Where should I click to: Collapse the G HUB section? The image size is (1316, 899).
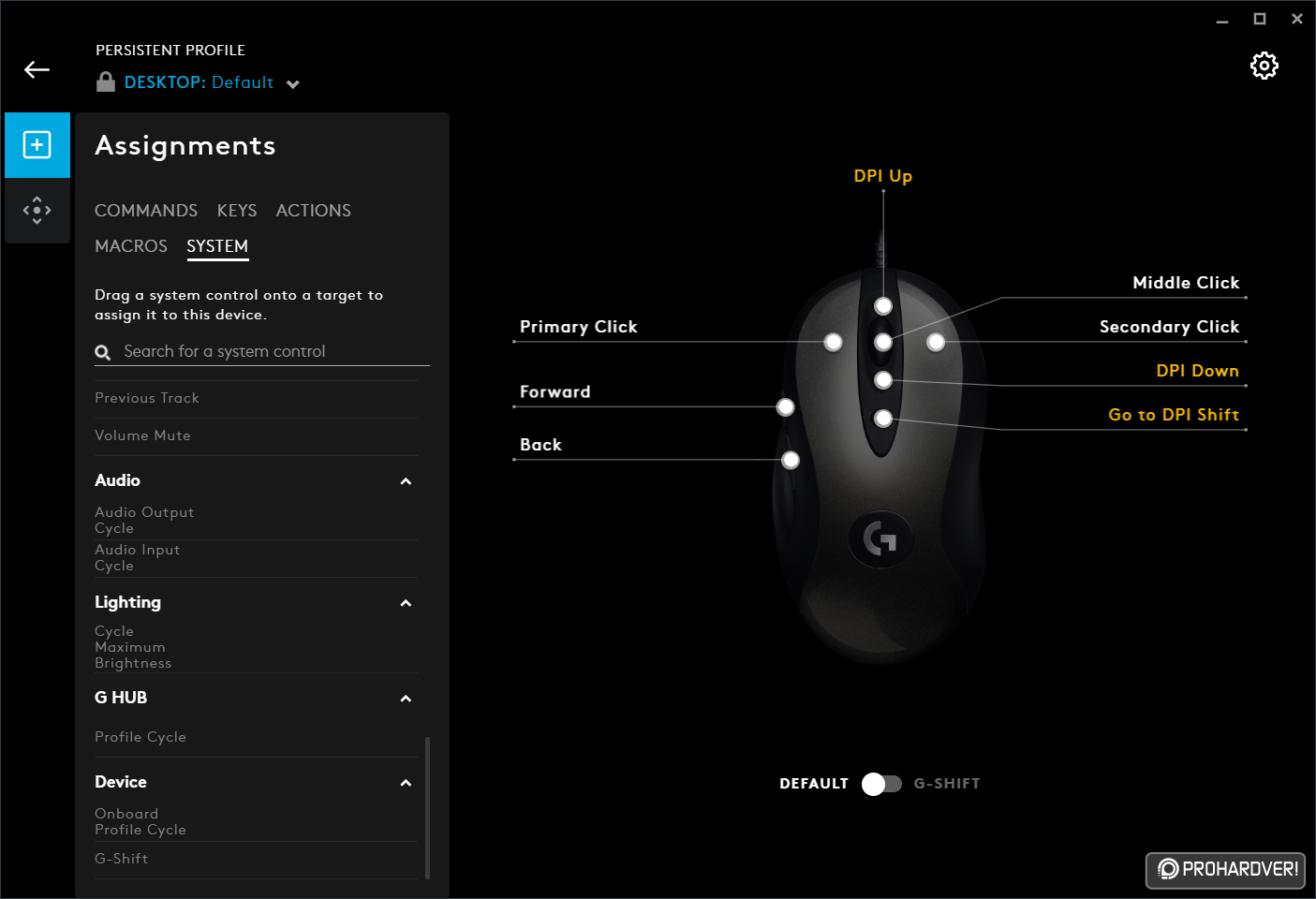(406, 699)
